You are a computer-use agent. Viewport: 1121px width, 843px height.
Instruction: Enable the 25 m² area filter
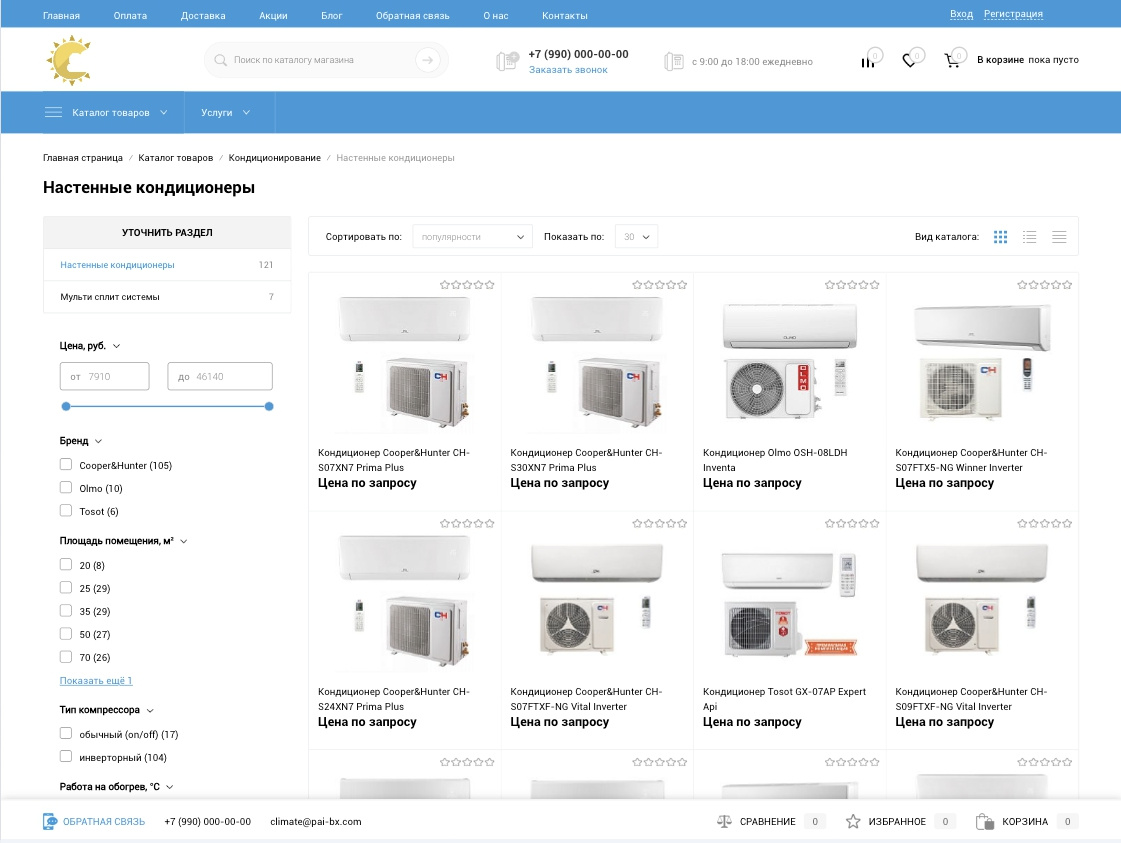click(x=66, y=588)
